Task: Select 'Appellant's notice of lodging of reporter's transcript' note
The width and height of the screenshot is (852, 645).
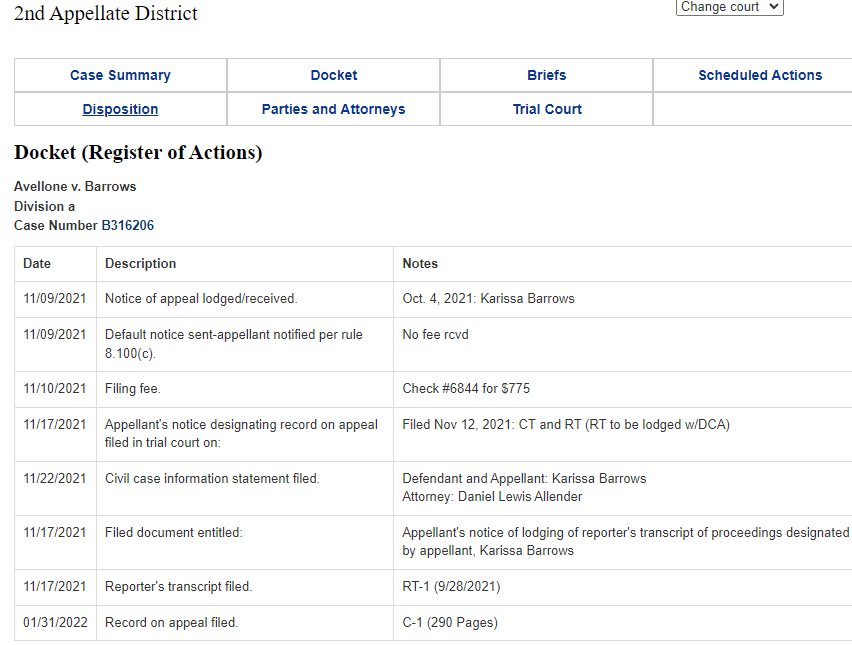Action: pyautogui.click(x=625, y=542)
